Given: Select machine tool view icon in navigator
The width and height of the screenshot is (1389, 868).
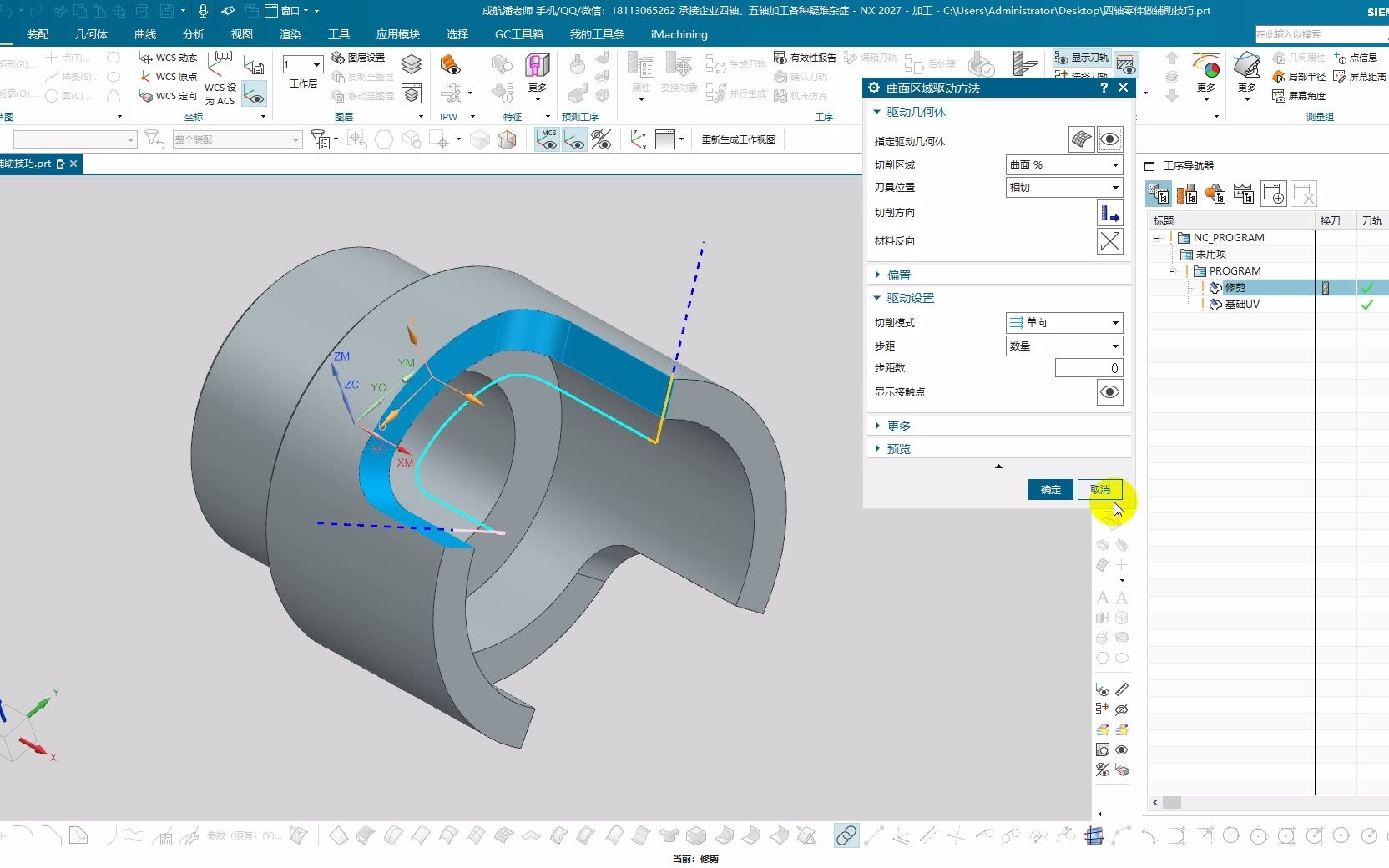Looking at the screenshot, I should click(1187, 194).
